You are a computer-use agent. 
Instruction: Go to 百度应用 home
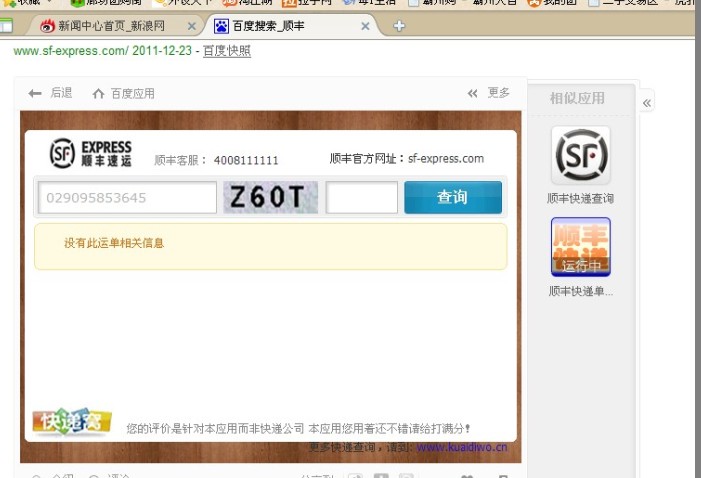[x=123, y=93]
